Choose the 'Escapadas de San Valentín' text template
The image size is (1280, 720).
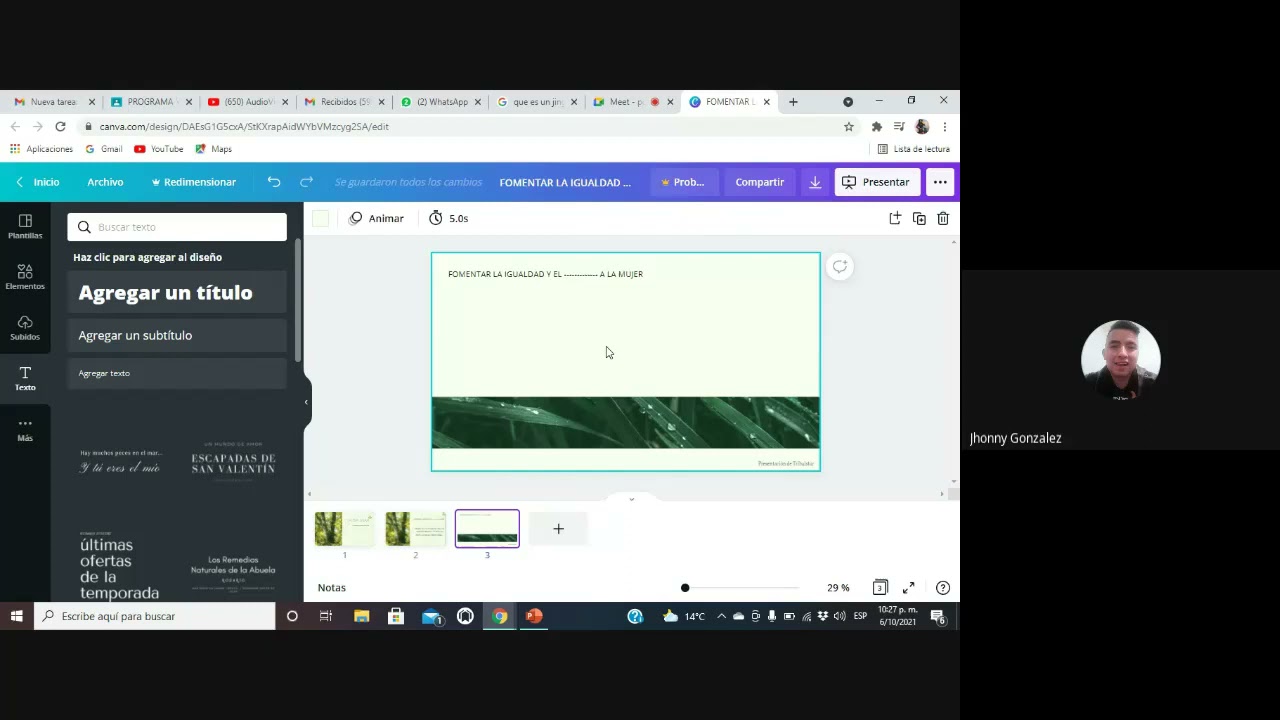pos(233,461)
